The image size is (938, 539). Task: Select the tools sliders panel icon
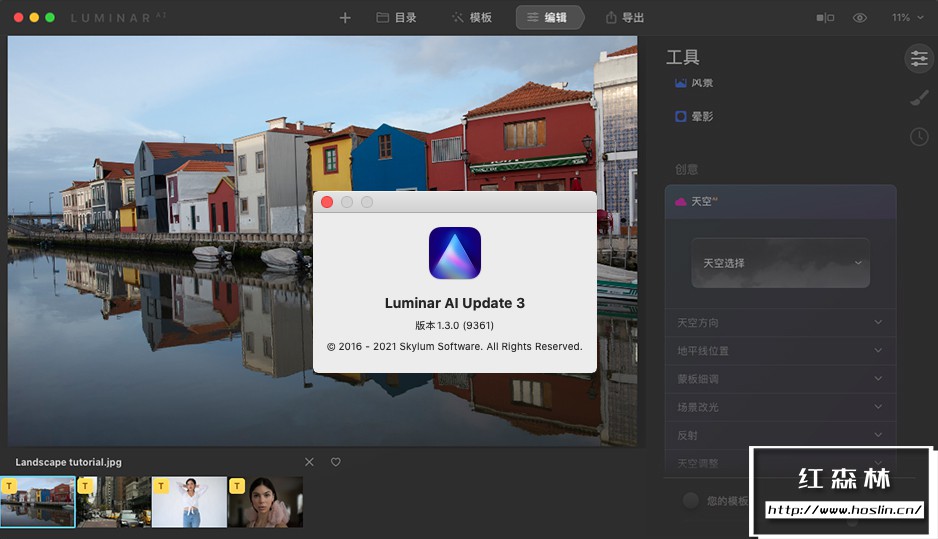(919, 59)
